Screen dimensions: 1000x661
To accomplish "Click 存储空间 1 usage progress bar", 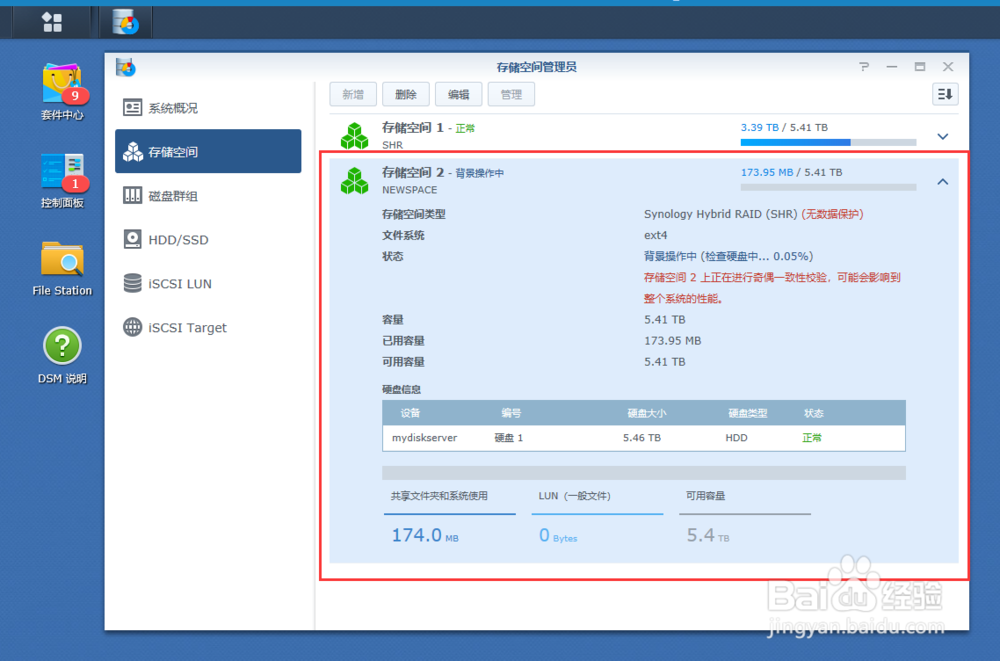I will (x=828, y=142).
